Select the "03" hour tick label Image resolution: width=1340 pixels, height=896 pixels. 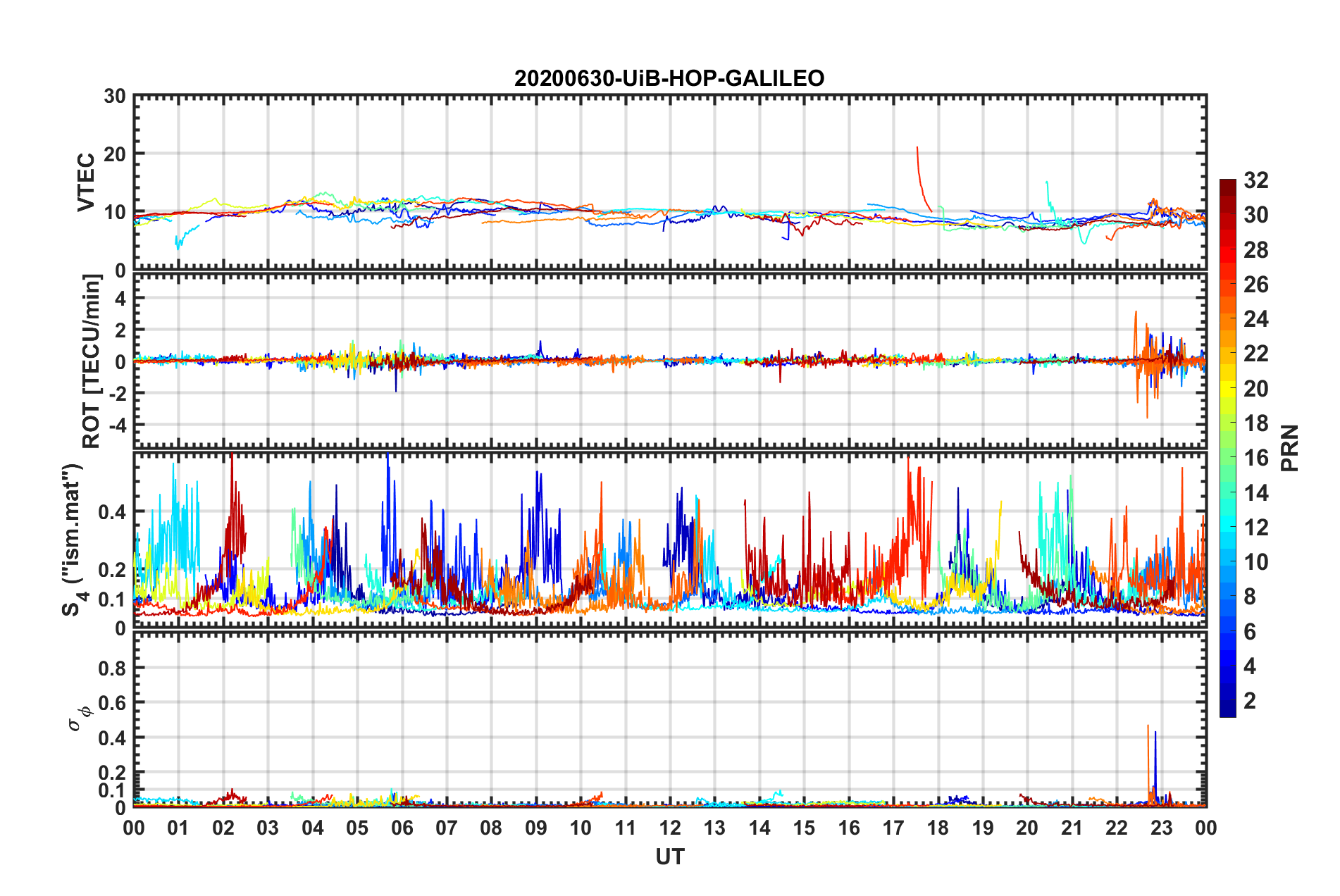pyautogui.click(x=268, y=828)
